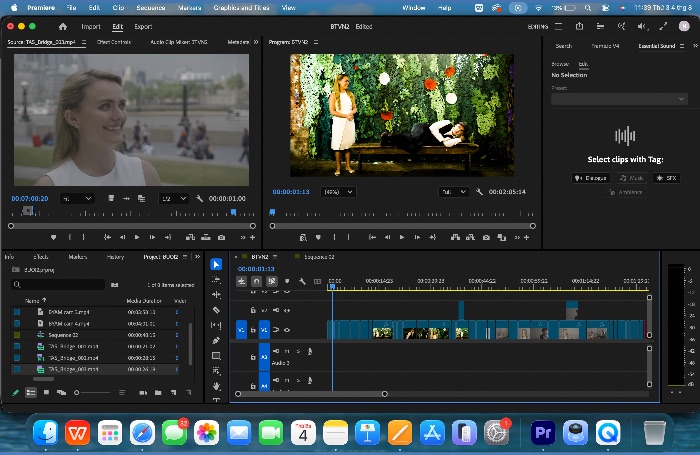Select the Ripple Edit tool
Screen dimensions: 700x455
click(x=216, y=295)
